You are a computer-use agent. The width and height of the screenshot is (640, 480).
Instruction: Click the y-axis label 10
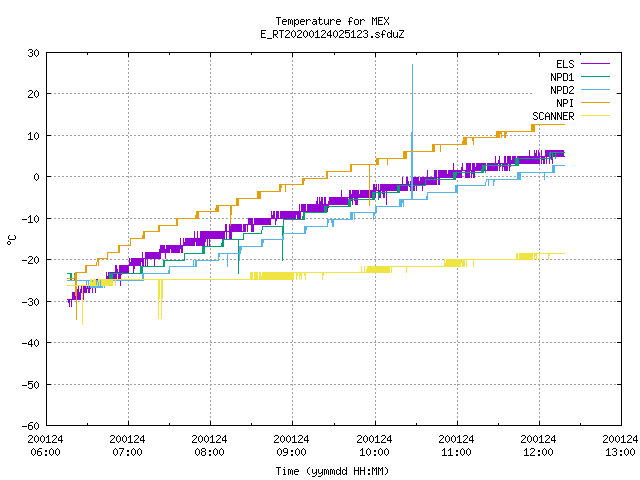coord(33,136)
